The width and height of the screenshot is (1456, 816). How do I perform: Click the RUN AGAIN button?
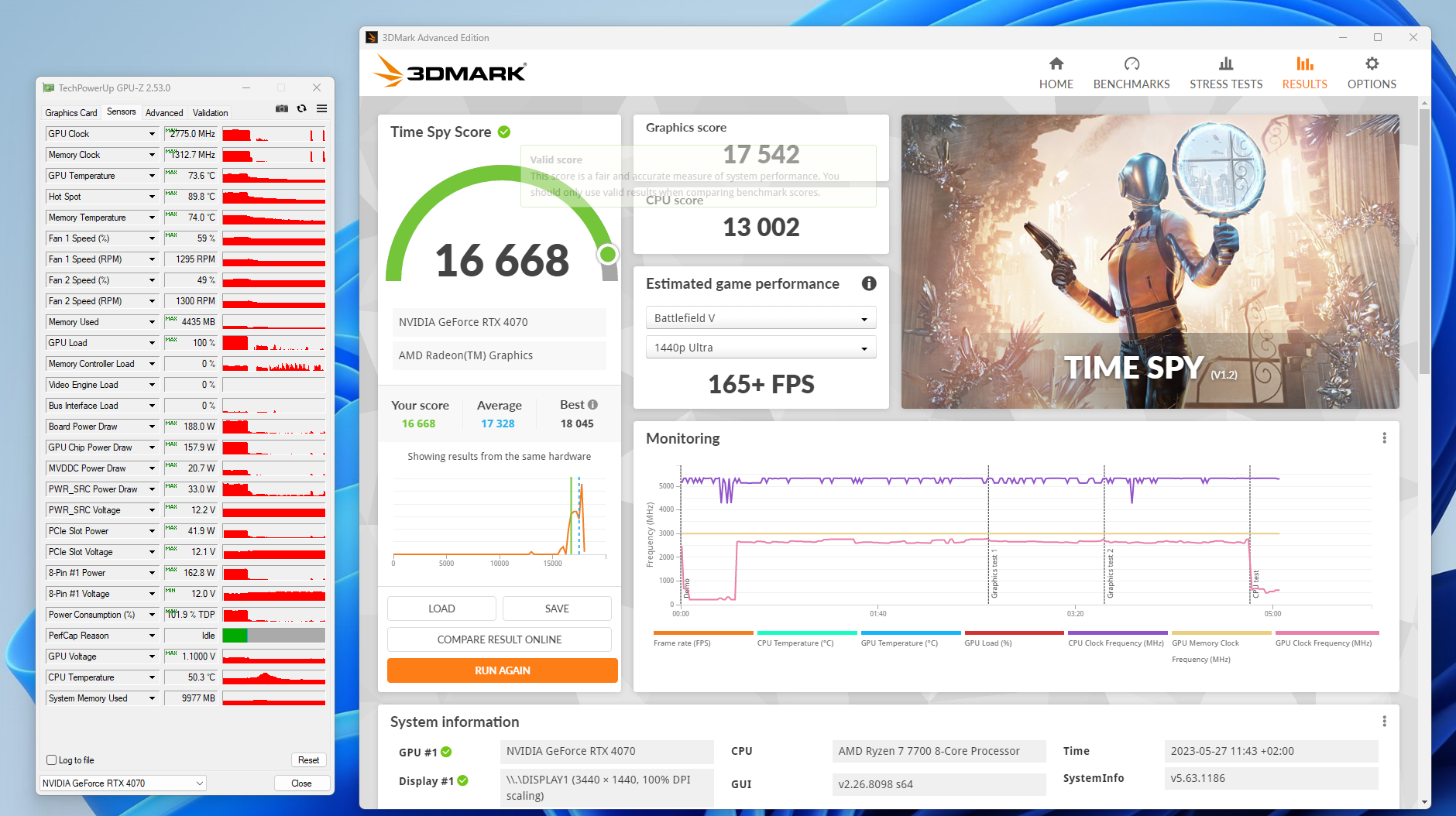click(503, 670)
